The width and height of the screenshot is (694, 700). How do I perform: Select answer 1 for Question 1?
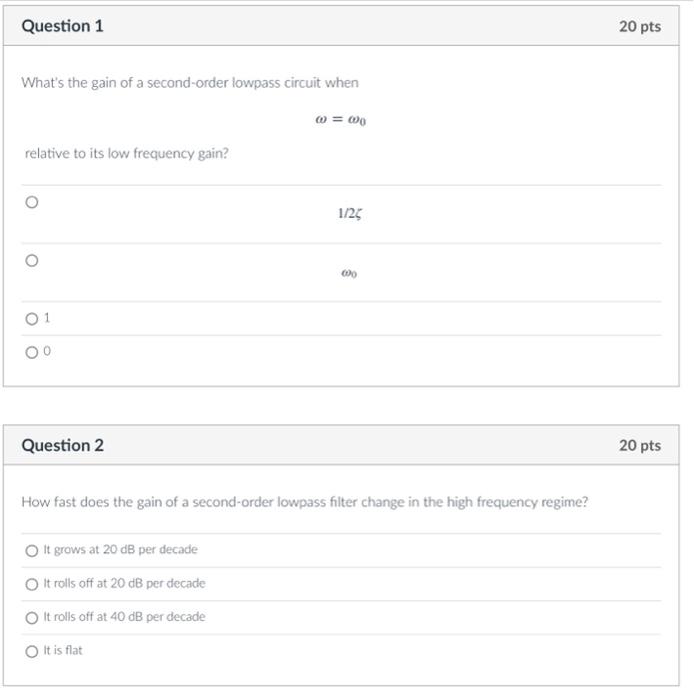(x=32, y=319)
